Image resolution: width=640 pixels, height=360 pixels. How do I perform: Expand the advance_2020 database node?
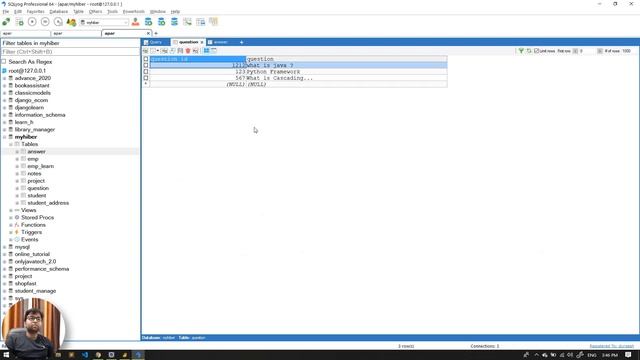tap(5, 78)
